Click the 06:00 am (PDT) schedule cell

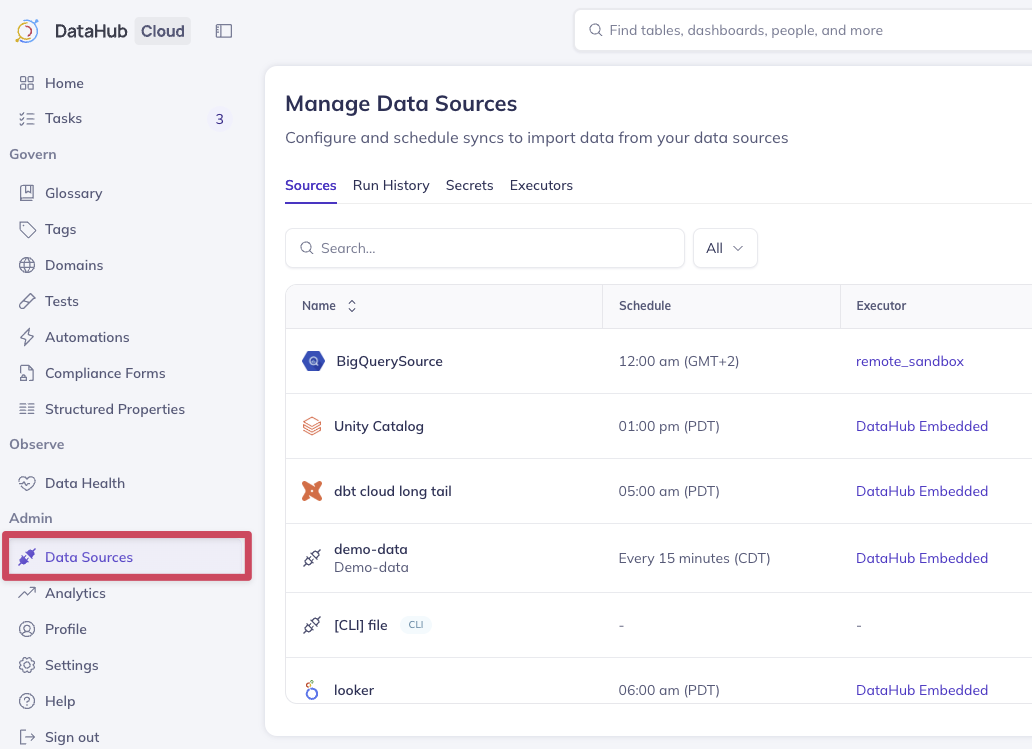(669, 690)
